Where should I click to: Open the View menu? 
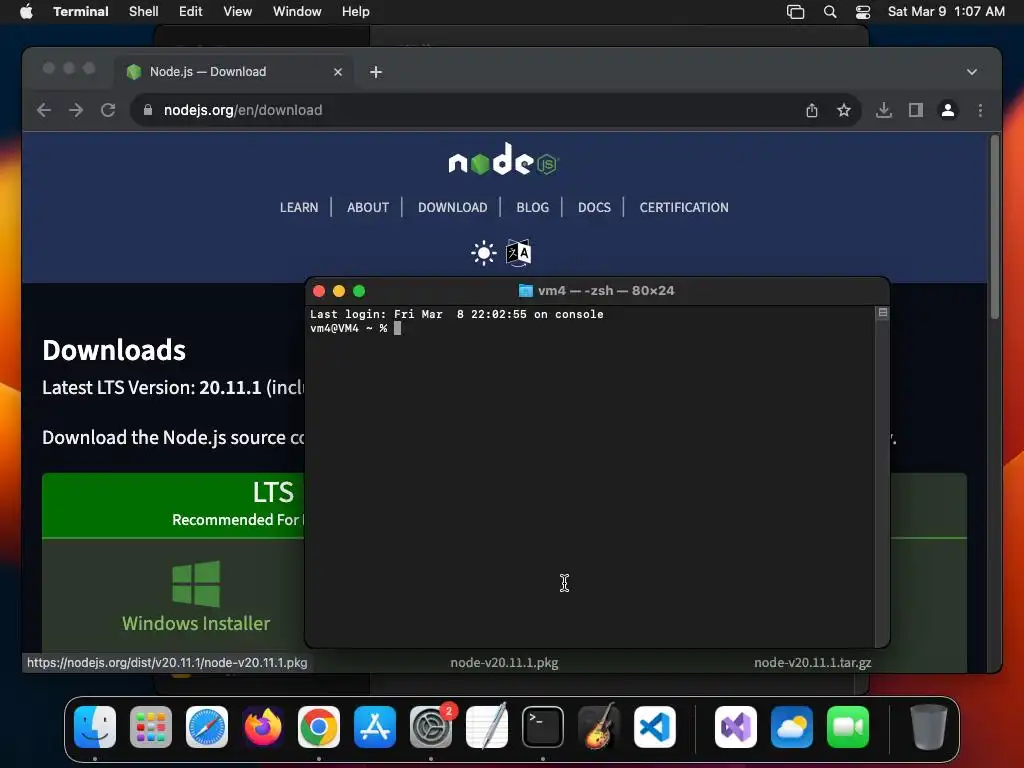click(237, 12)
